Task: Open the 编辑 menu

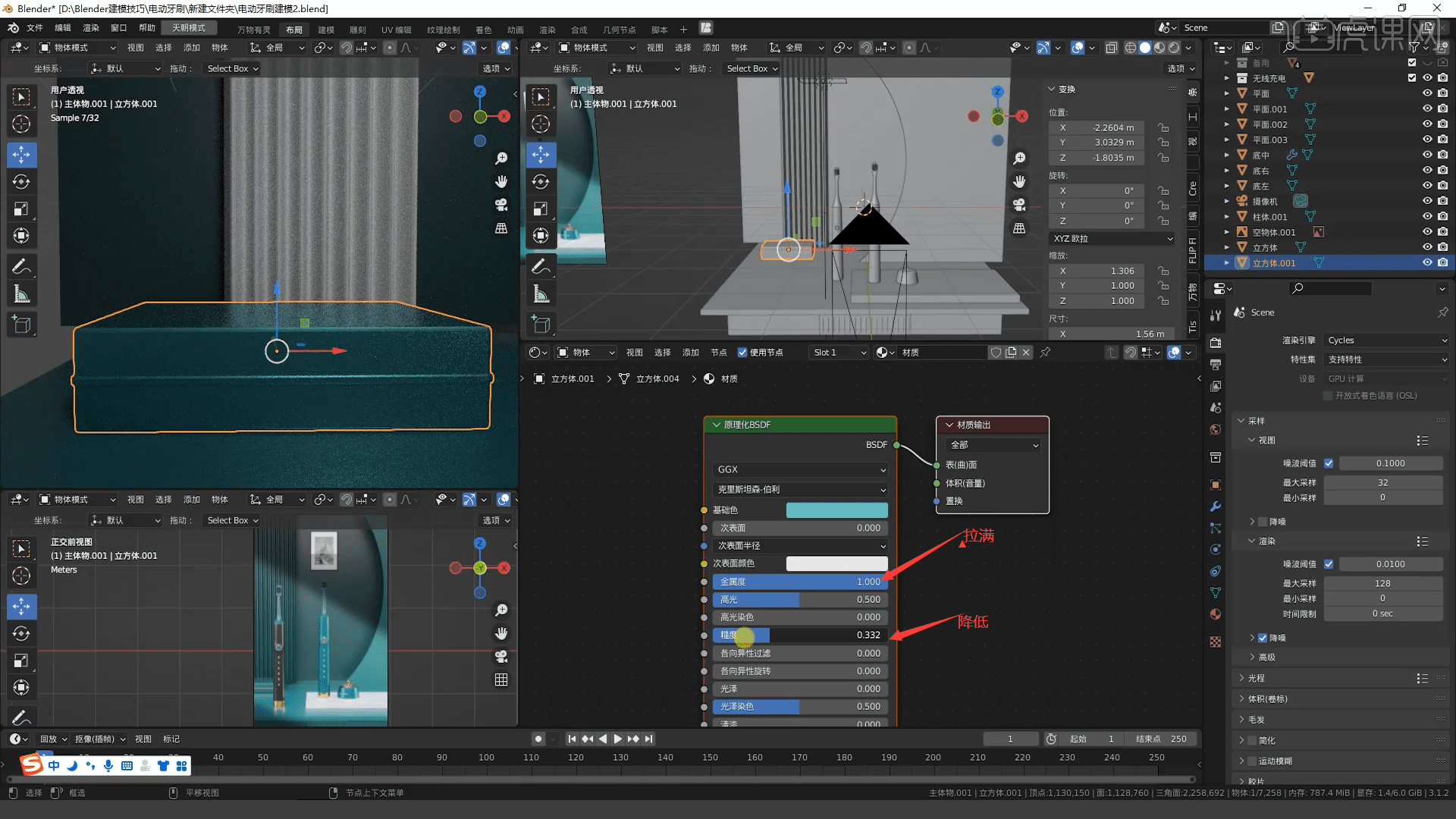Action: point(63,28)
